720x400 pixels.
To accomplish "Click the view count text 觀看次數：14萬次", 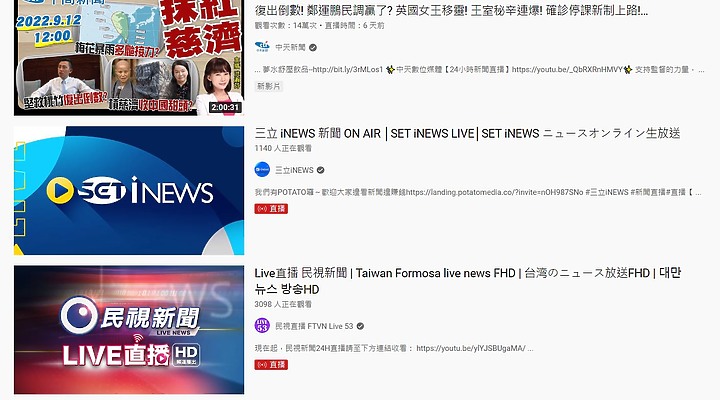I will (x=286, y=26).
